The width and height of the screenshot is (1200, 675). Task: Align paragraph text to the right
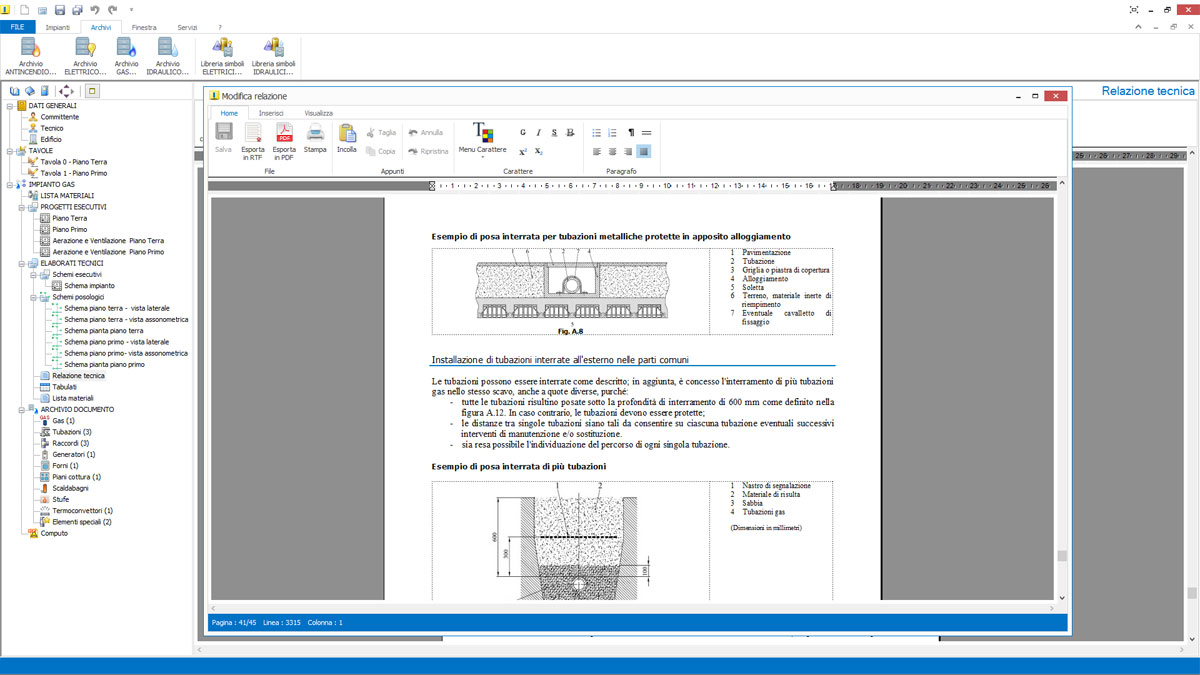pos(628,152)
